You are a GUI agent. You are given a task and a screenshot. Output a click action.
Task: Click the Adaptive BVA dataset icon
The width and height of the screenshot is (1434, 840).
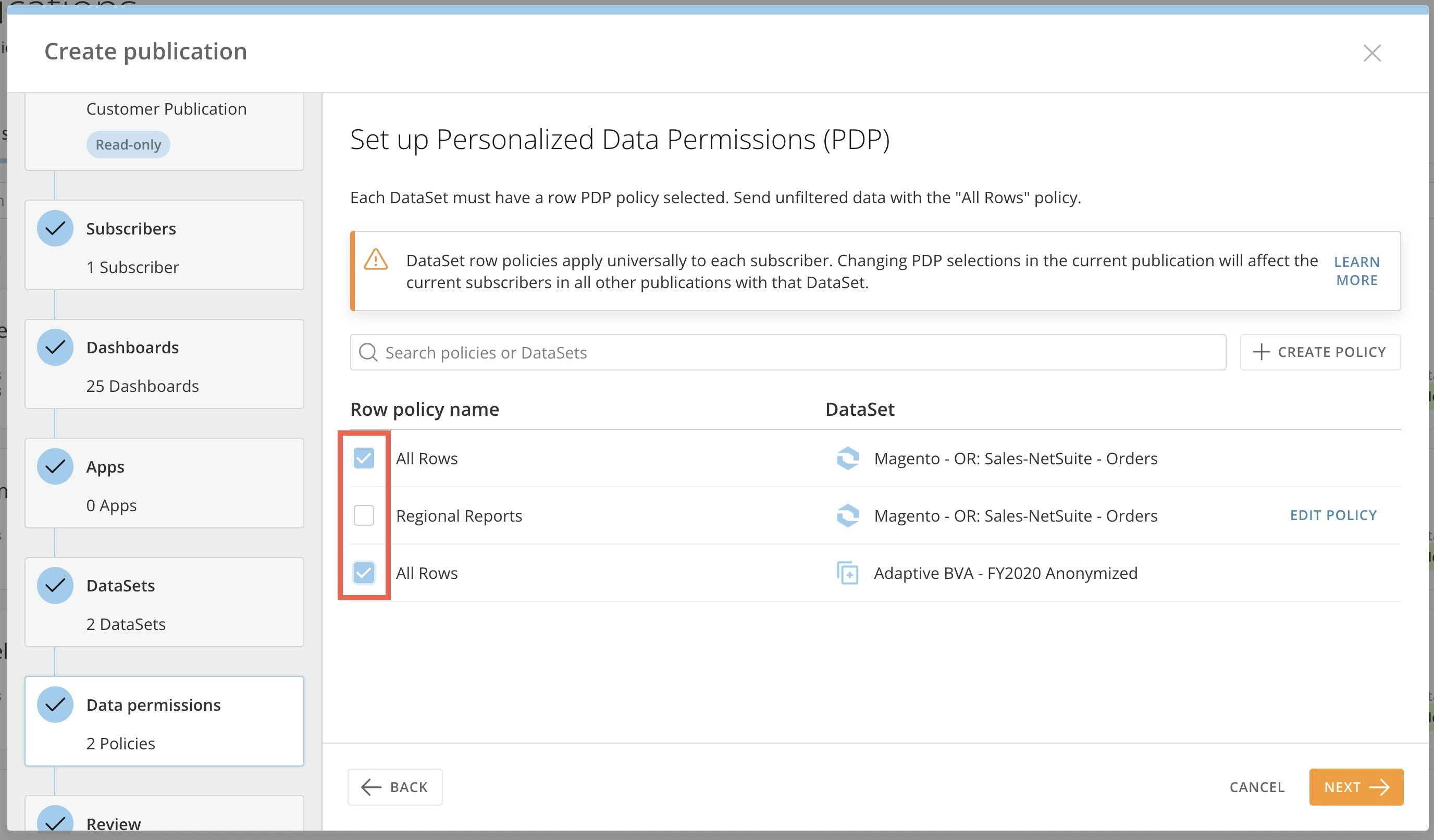(847, 573)
